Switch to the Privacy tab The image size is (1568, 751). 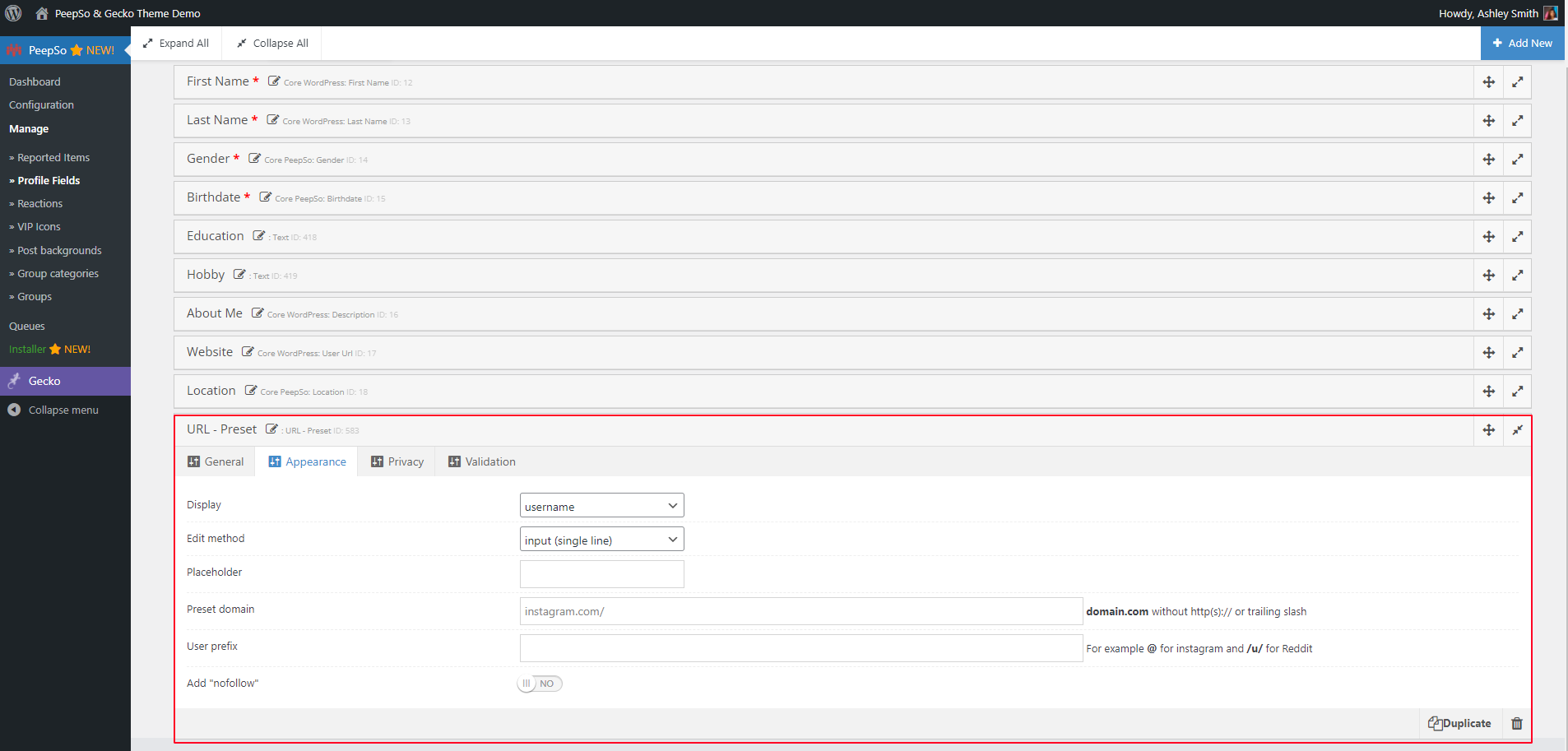397,462
